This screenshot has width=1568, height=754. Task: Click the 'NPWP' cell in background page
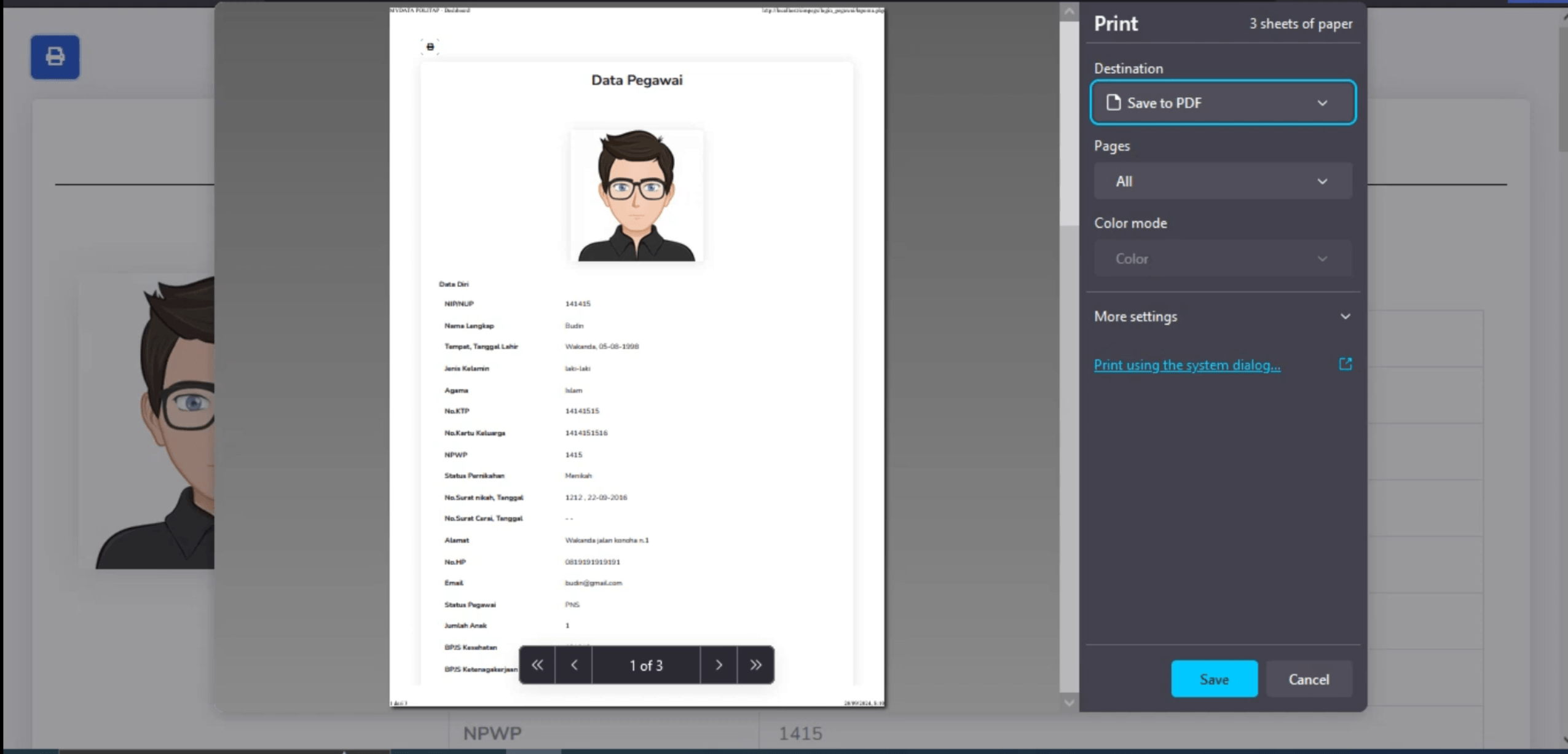(492, 733)
